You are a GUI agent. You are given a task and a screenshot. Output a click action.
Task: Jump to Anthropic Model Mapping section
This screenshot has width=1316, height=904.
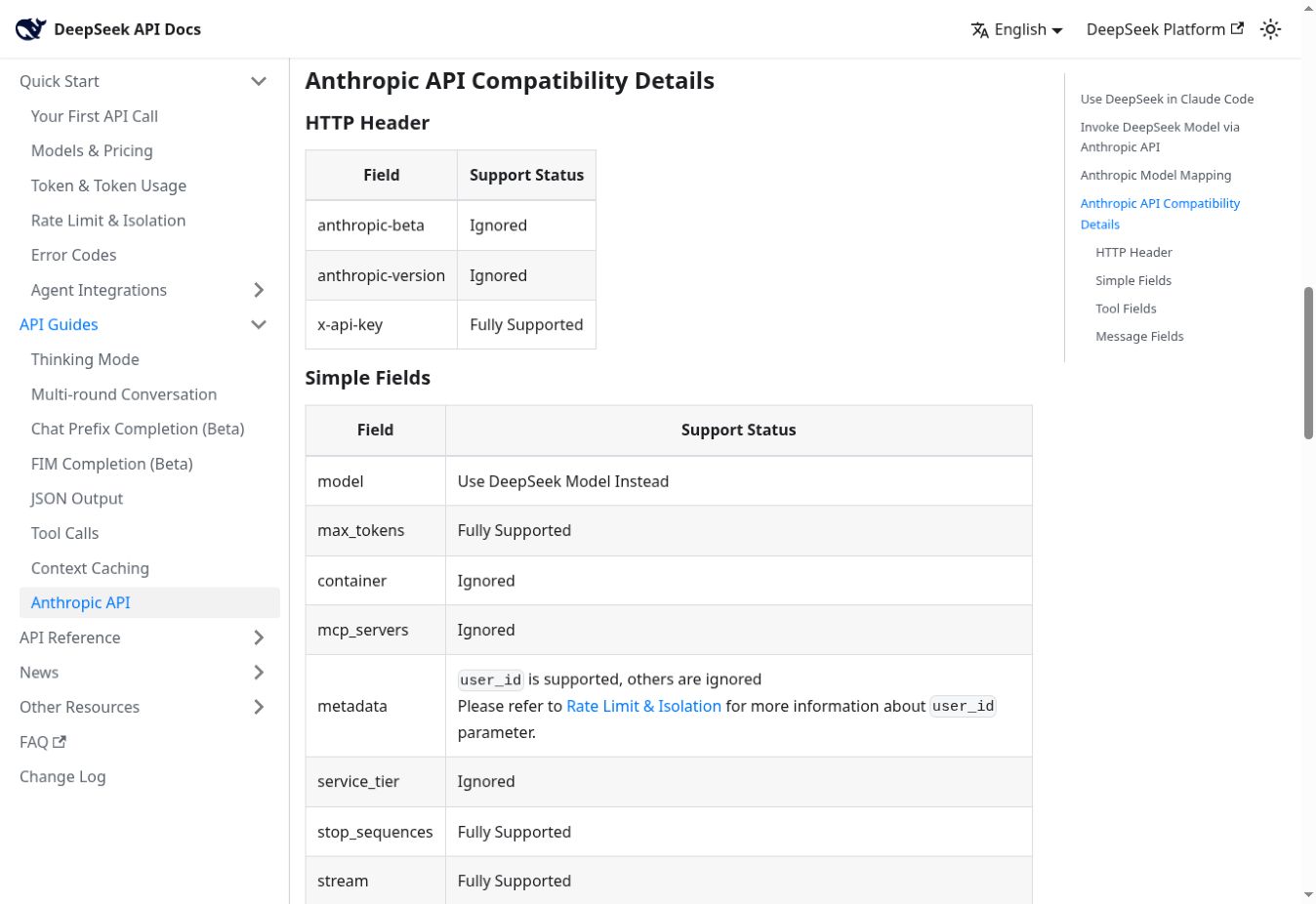(1156, 175)
